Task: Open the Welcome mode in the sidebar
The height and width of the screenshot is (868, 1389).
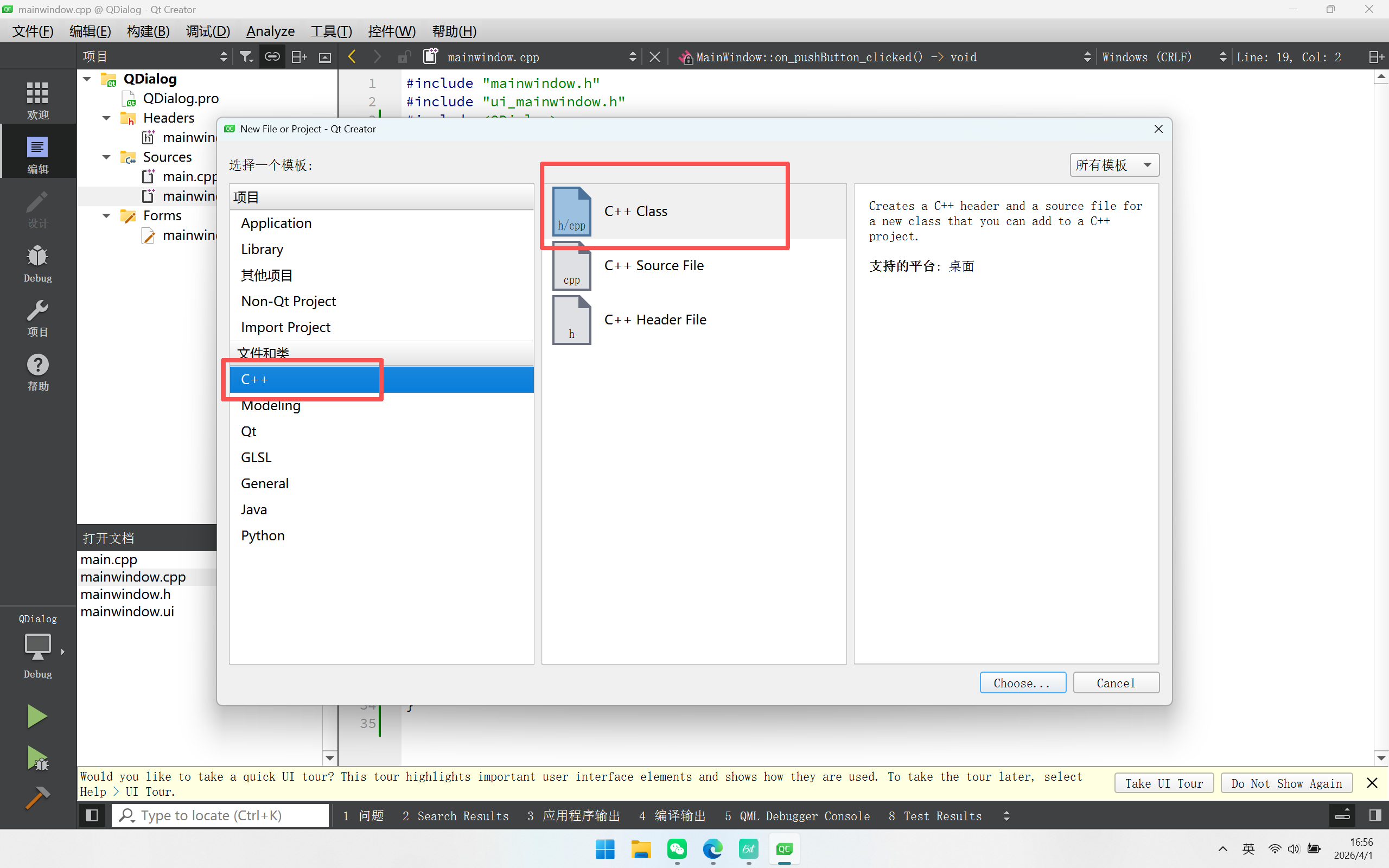Action: coord(37,99)
